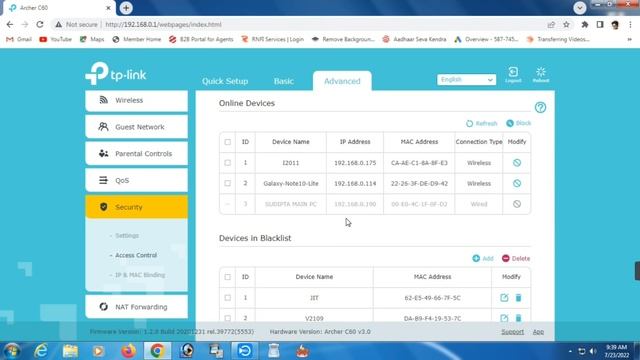Bookmark this page with star icon
Image resolution: width=640 pixels, height=360 pixels.
point(566,24)
